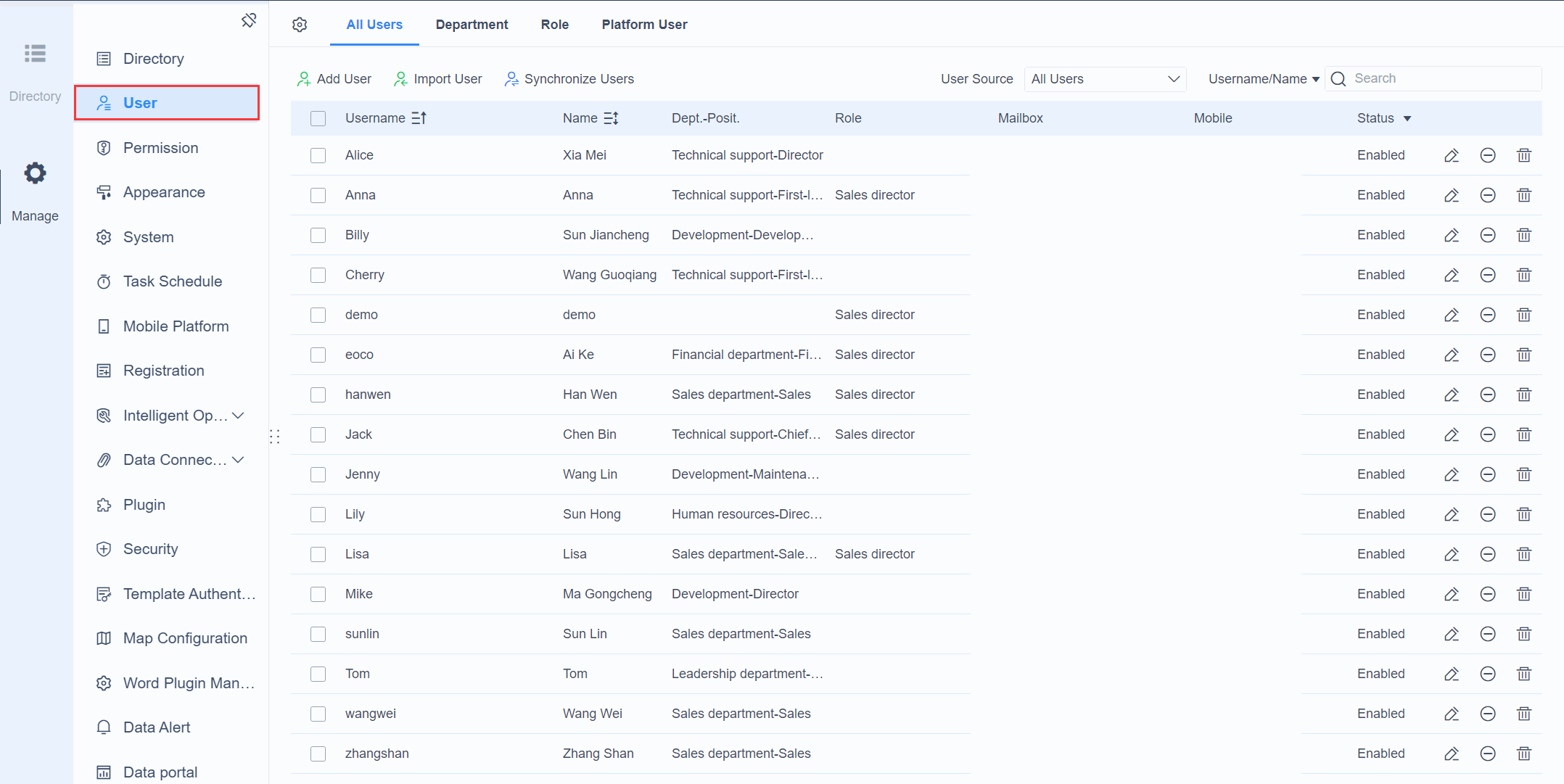Expand the Username/Name search filter dropdown
Image resolution: width=1564 pixels, height=784 pixels.
click(1263, 79)
